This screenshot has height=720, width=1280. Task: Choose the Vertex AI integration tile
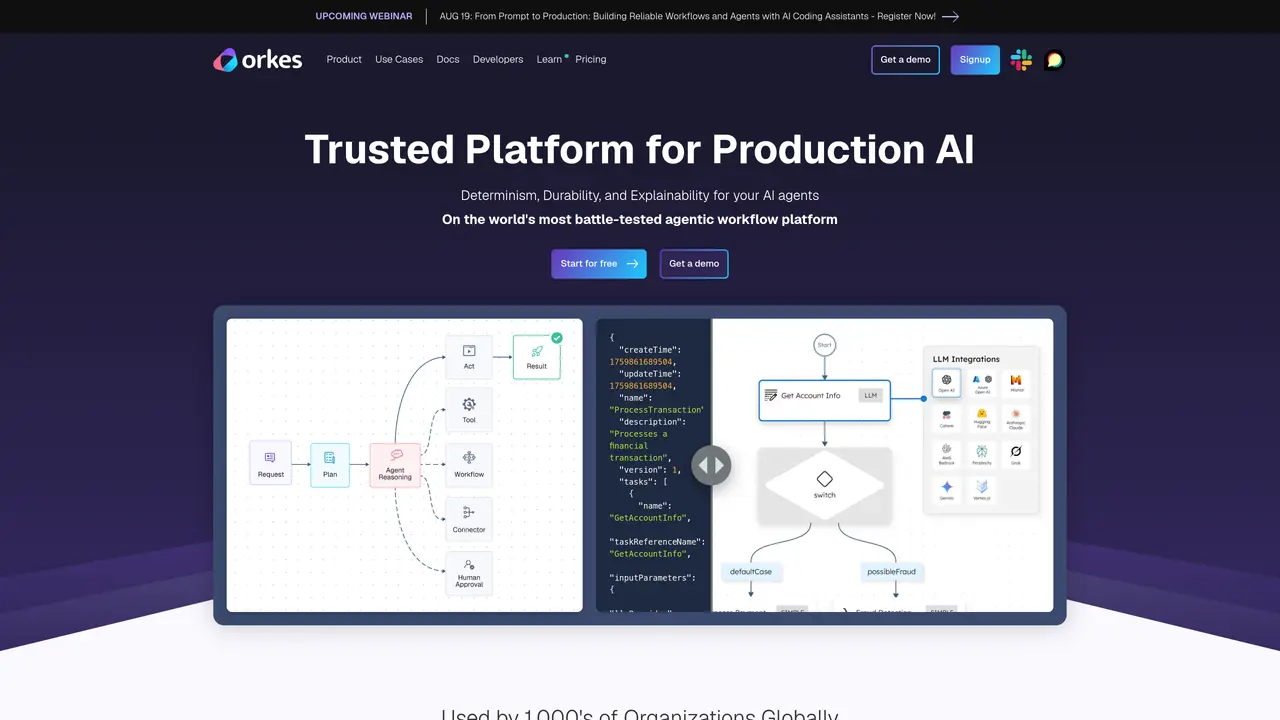(x=981, y=490)
